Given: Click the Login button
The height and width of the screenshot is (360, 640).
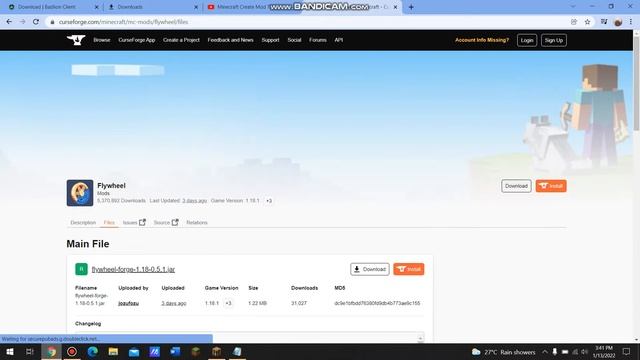Looking at the screenshot, I should point(527,40).
